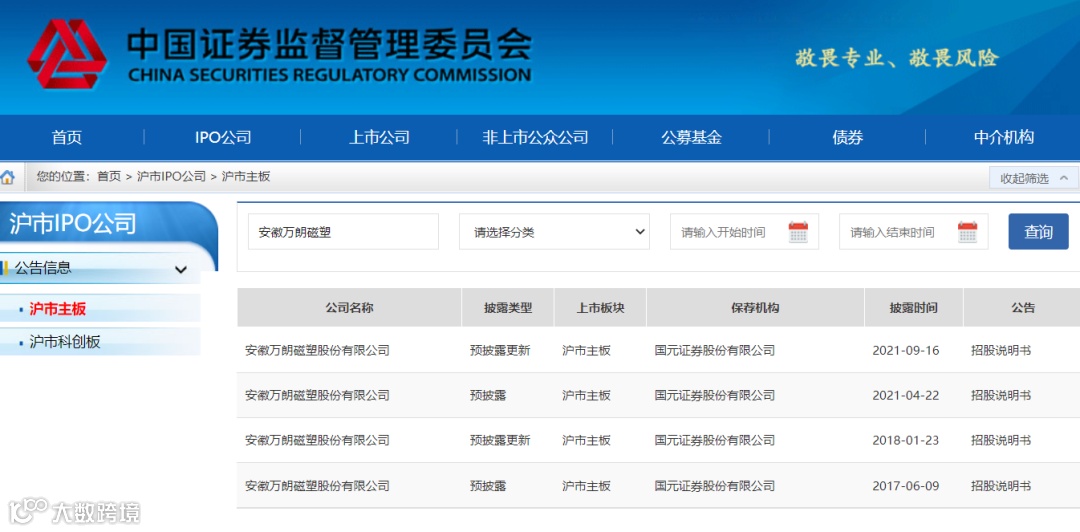This screenshot has height=532, width=1080.
Task: Click 预披露更新 in the 2018-01-23 row
Action: (500, 440)
